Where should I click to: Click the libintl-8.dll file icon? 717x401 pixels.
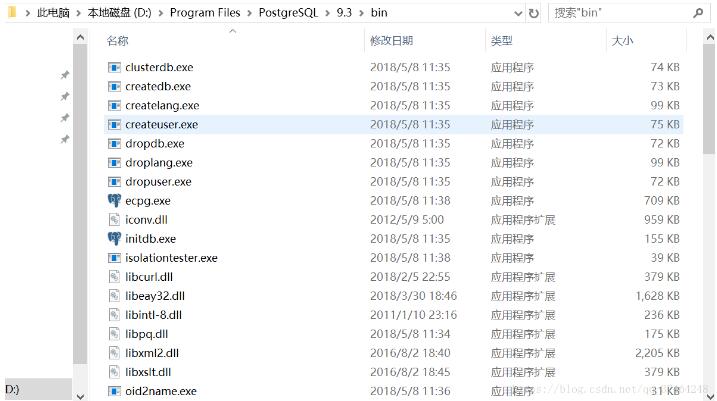114,315
